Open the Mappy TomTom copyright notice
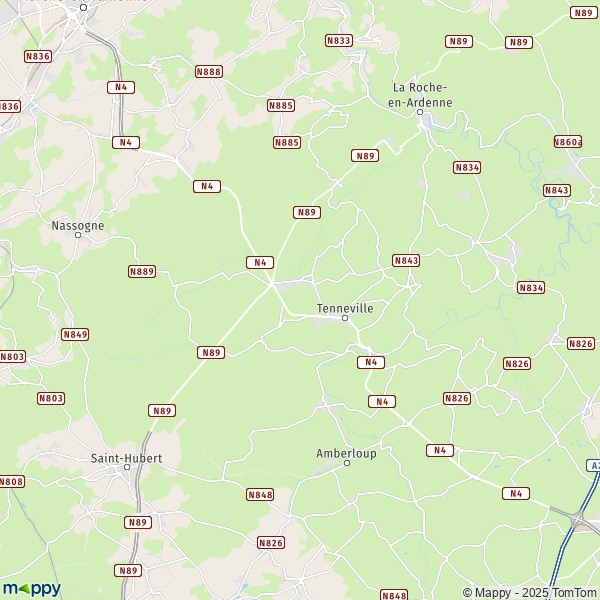The image size is (600, 600). point(530,593)
